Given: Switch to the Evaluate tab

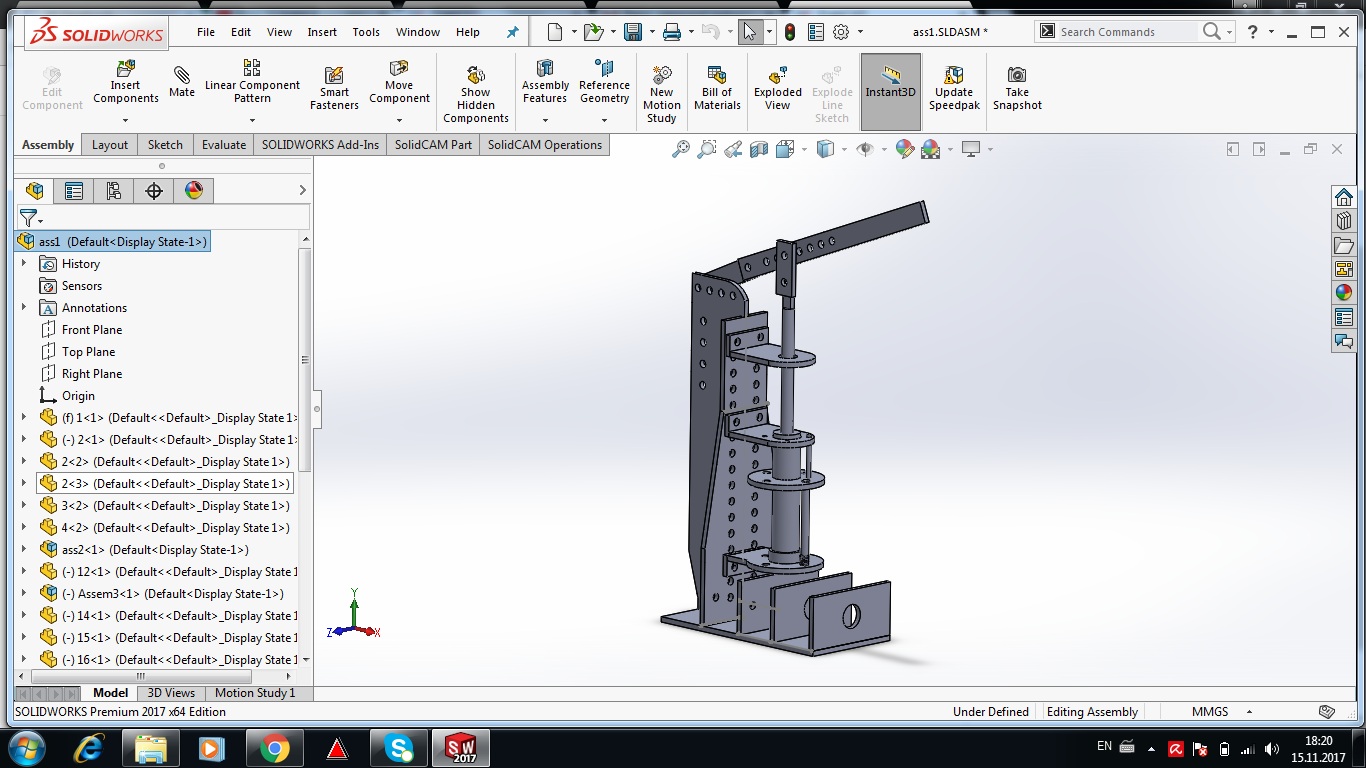Looking at the screenshot, I should [223, 145].
